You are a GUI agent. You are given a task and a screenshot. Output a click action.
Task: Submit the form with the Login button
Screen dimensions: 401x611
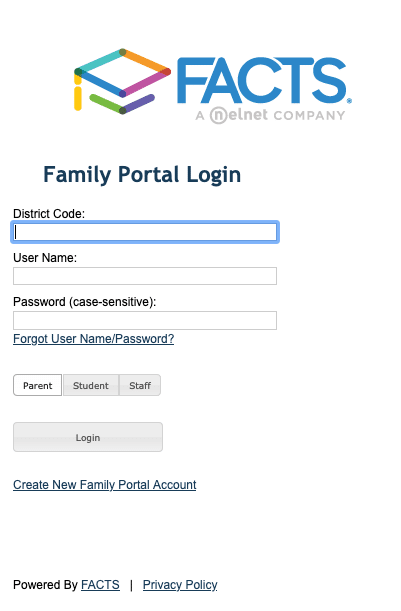coord(88,437)
